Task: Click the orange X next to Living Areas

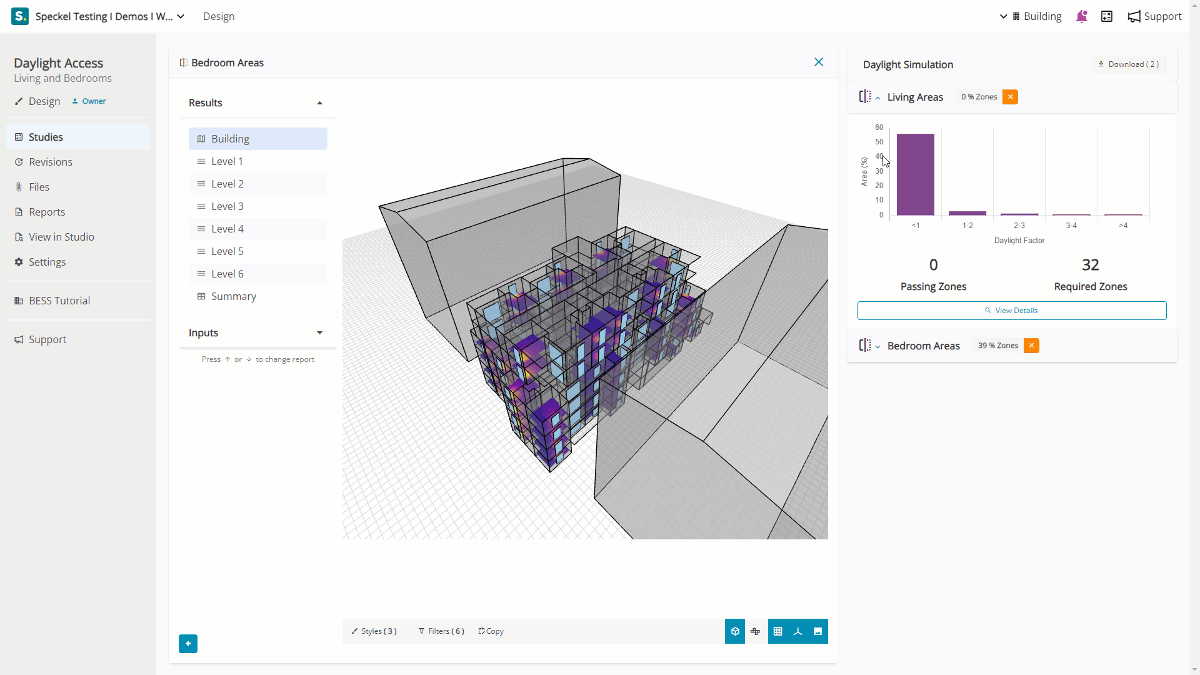Action: coord(1011,97)
